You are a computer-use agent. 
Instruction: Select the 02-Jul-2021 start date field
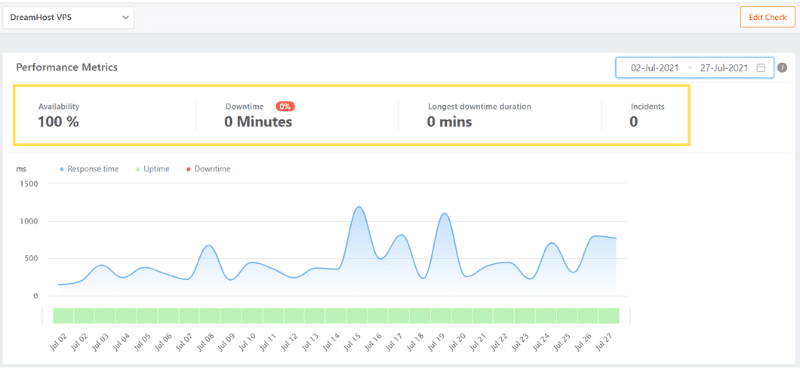[x=655, y=67]
